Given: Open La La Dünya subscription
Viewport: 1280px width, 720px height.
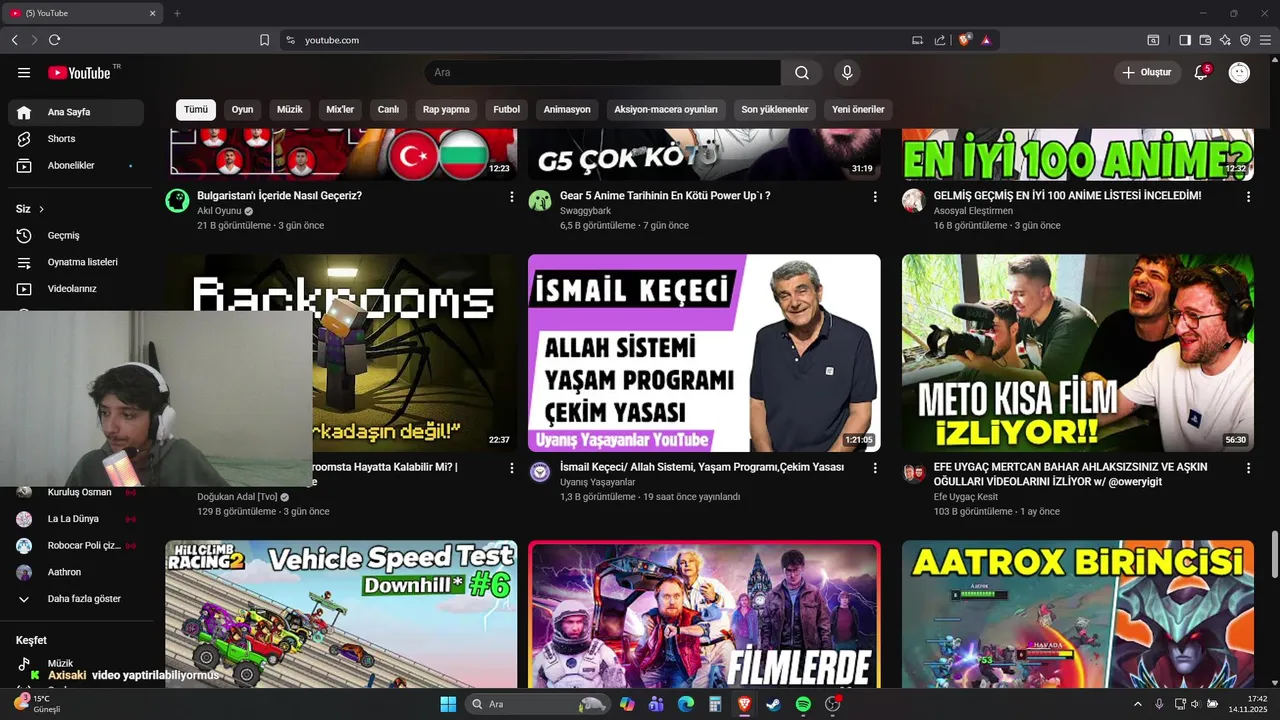Looking at the screenshot, I should point(76,519).
